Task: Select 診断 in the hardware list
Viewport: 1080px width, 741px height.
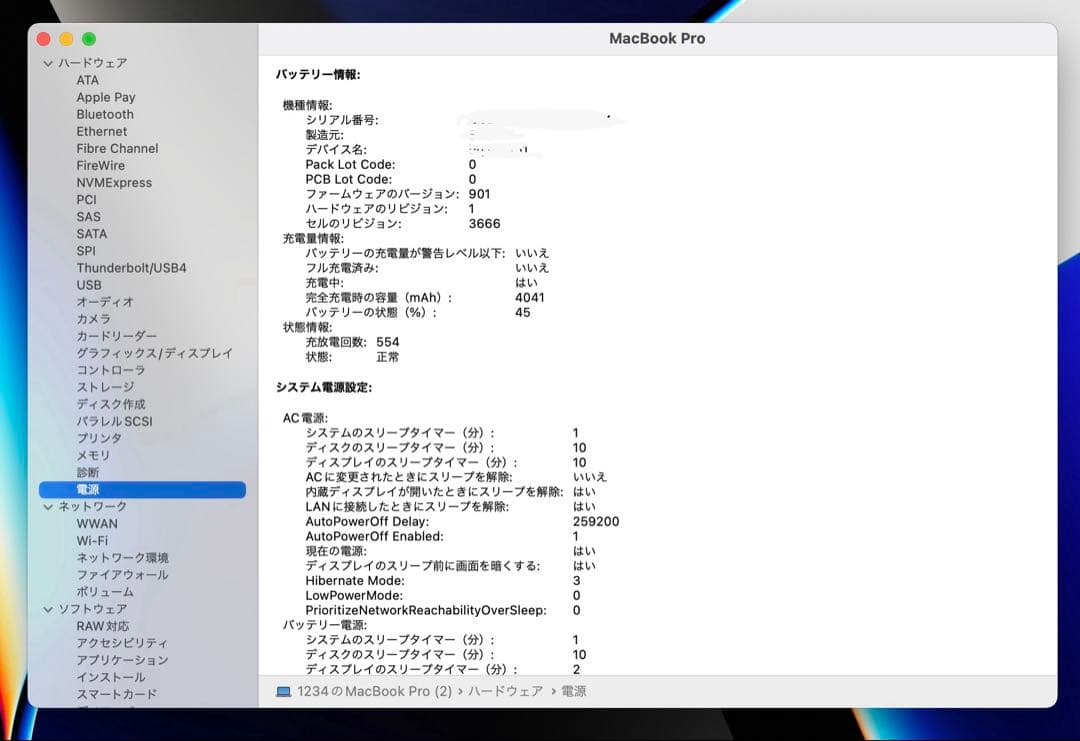Action: [x=86, y=472]
